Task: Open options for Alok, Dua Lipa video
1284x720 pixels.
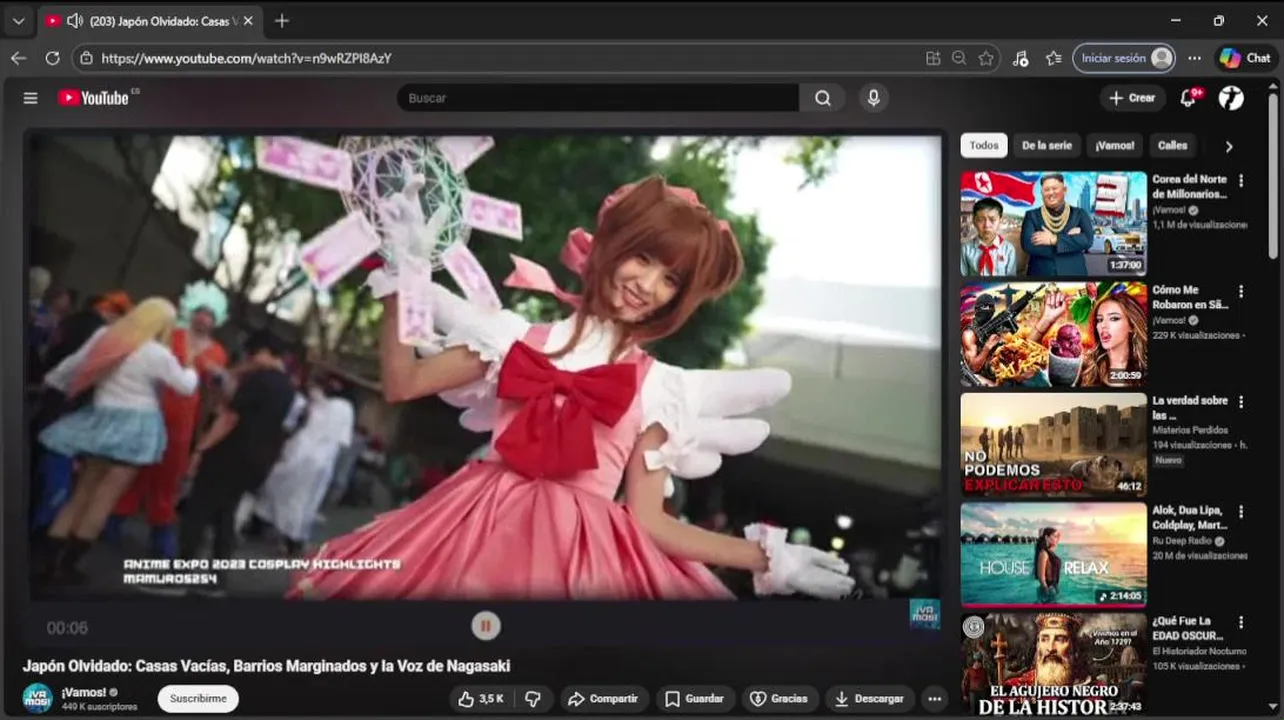Action: point(1241,512)
